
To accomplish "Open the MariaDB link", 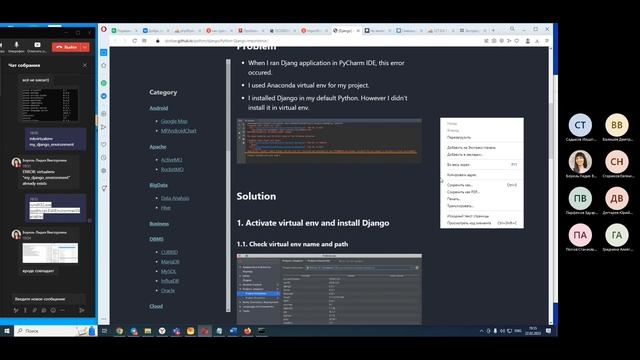I will click(170, 262).
